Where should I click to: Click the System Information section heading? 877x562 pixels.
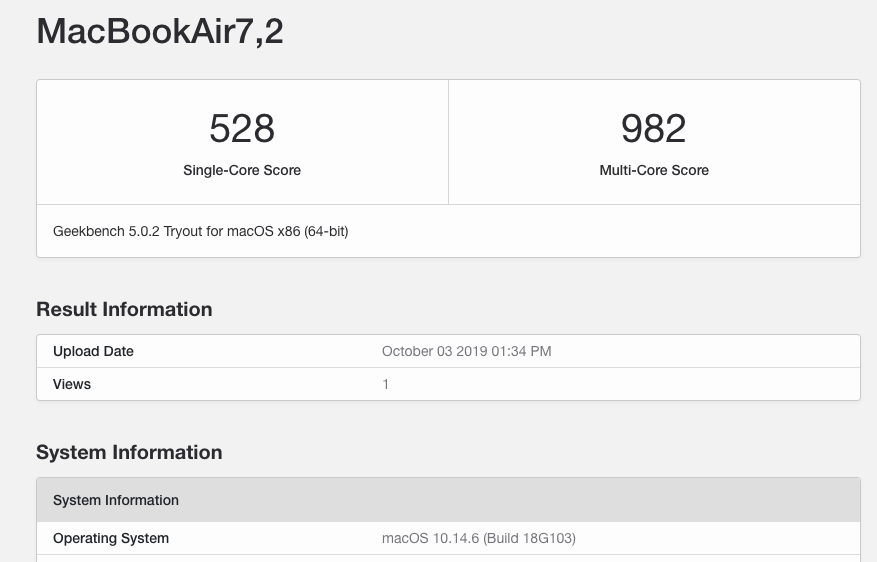129,452
